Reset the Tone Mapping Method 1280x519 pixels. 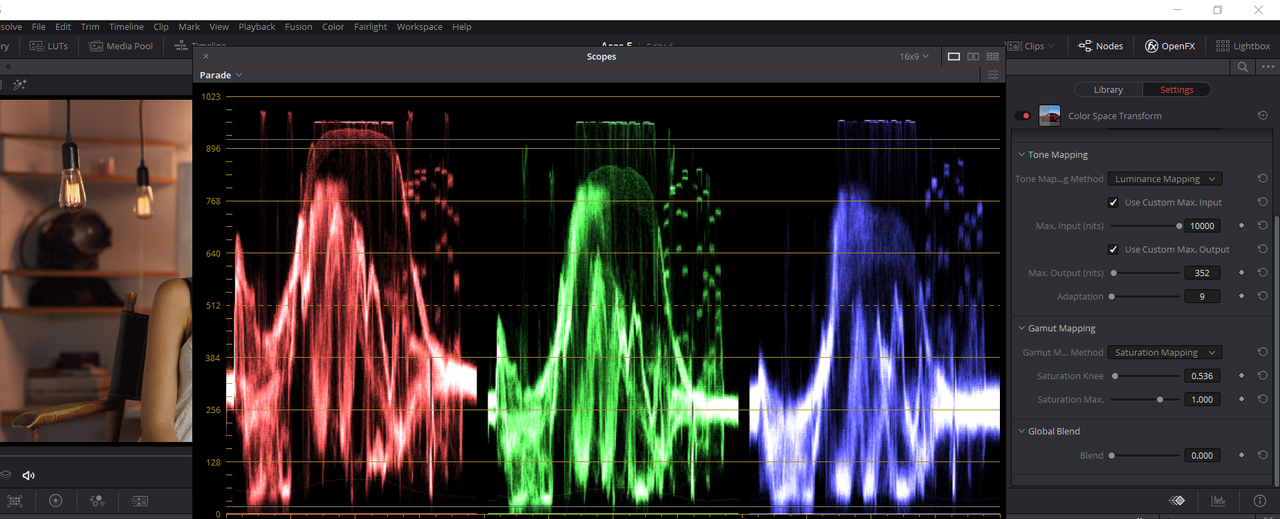pyautogui.click(x=1263, y=179)
